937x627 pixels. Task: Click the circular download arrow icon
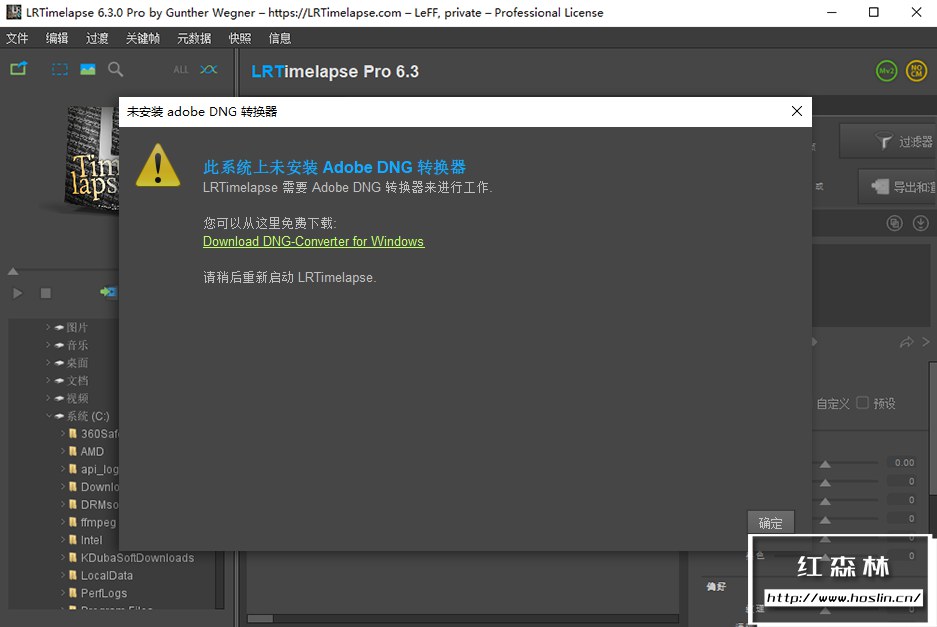921,224
